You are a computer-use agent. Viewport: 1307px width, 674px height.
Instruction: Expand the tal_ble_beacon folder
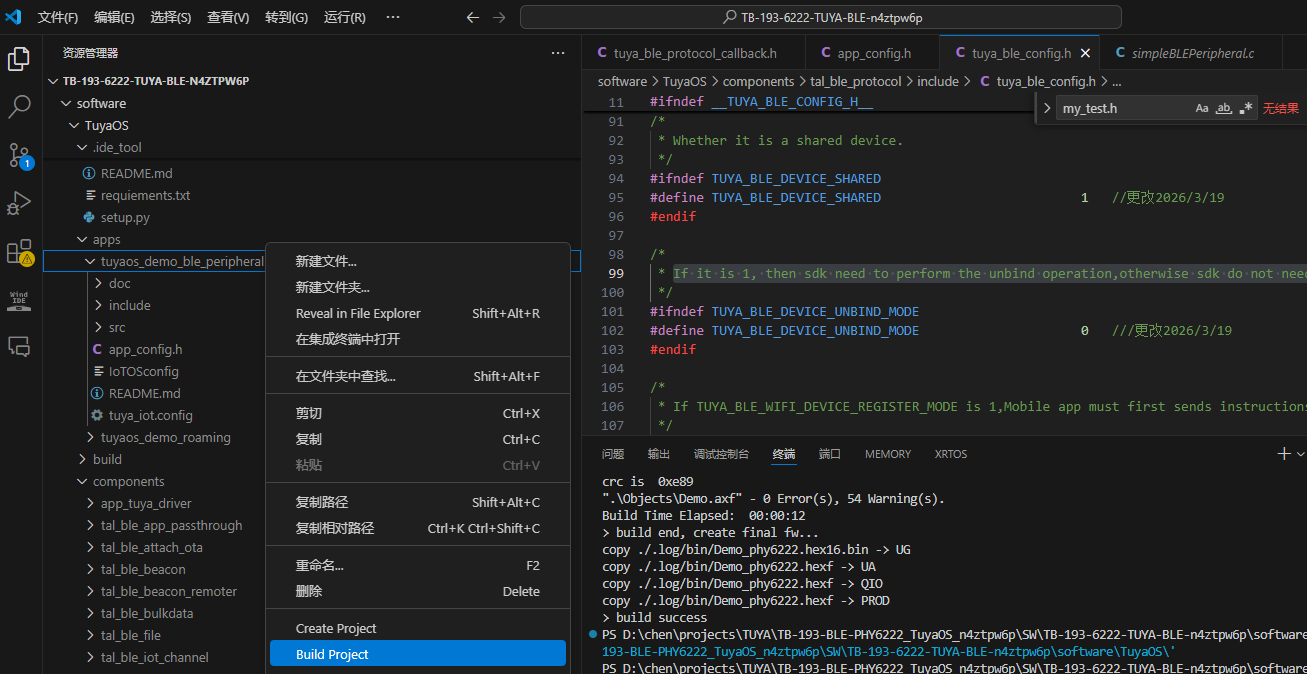click(x=143, y=570)
